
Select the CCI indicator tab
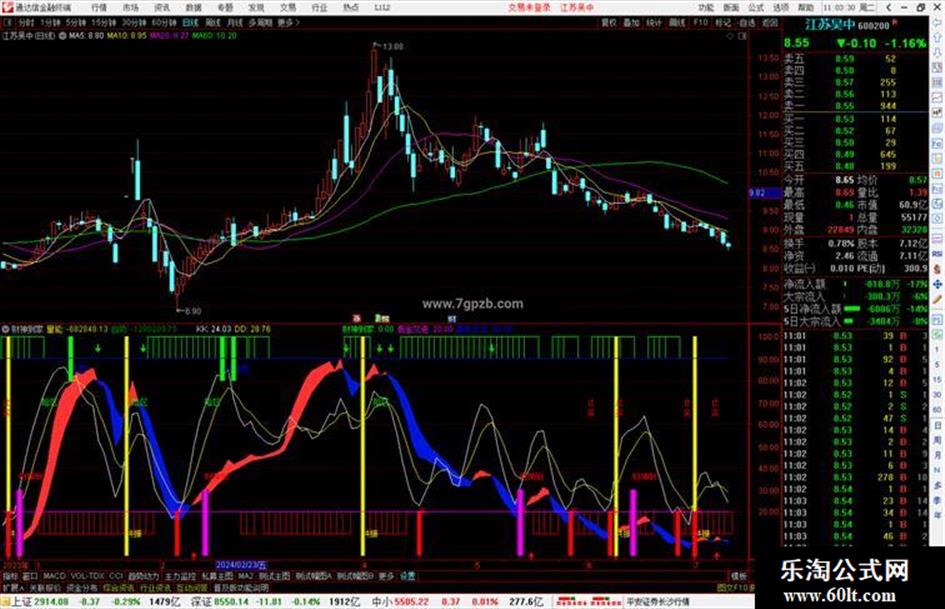pos(116,576)
